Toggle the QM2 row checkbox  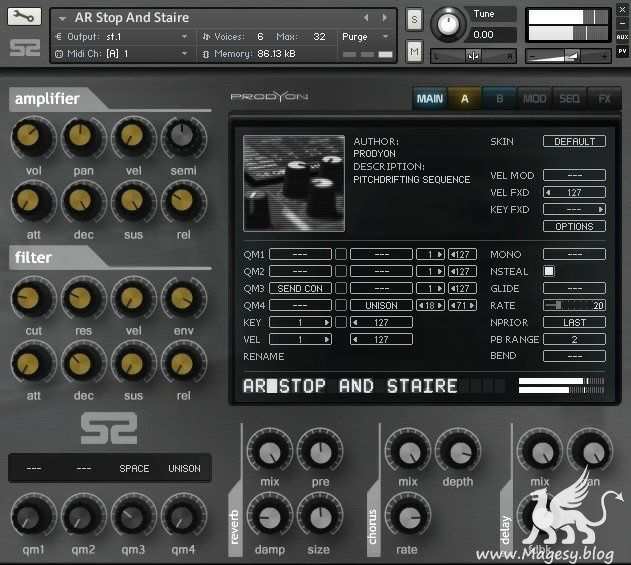[341, 271]
